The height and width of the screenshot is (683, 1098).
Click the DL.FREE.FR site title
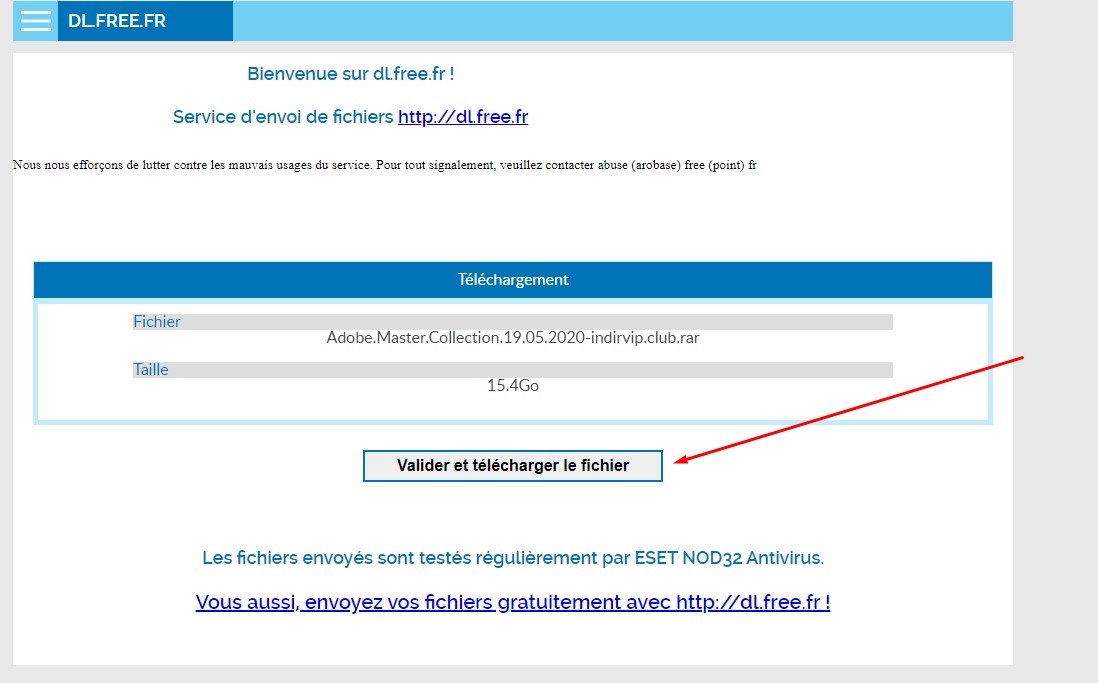coord(117,21)
